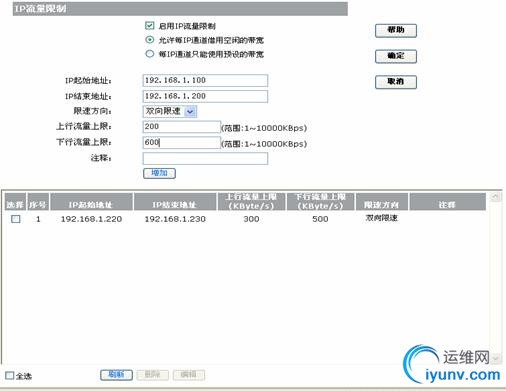Toggle the 启用IP流量限制 checkbox

pyautogui.click(x=150, y=26)
